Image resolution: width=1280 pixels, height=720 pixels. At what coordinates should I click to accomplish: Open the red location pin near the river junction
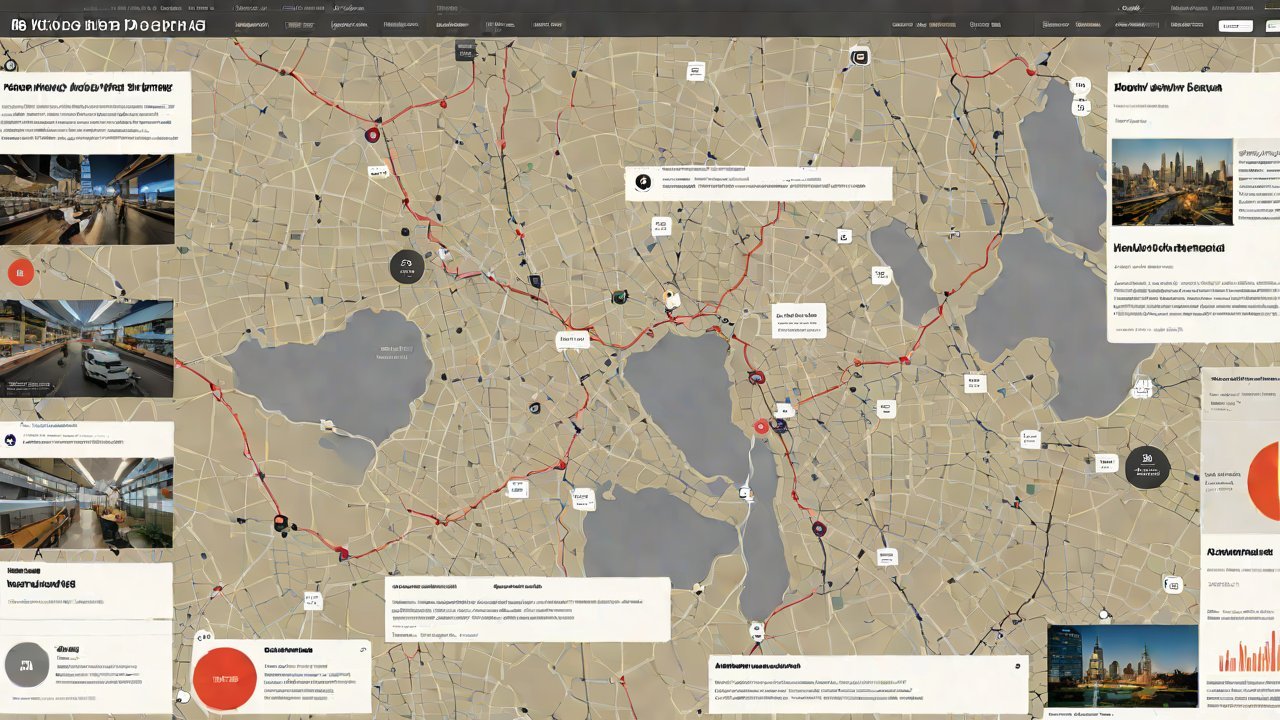(x=761, y=425)
